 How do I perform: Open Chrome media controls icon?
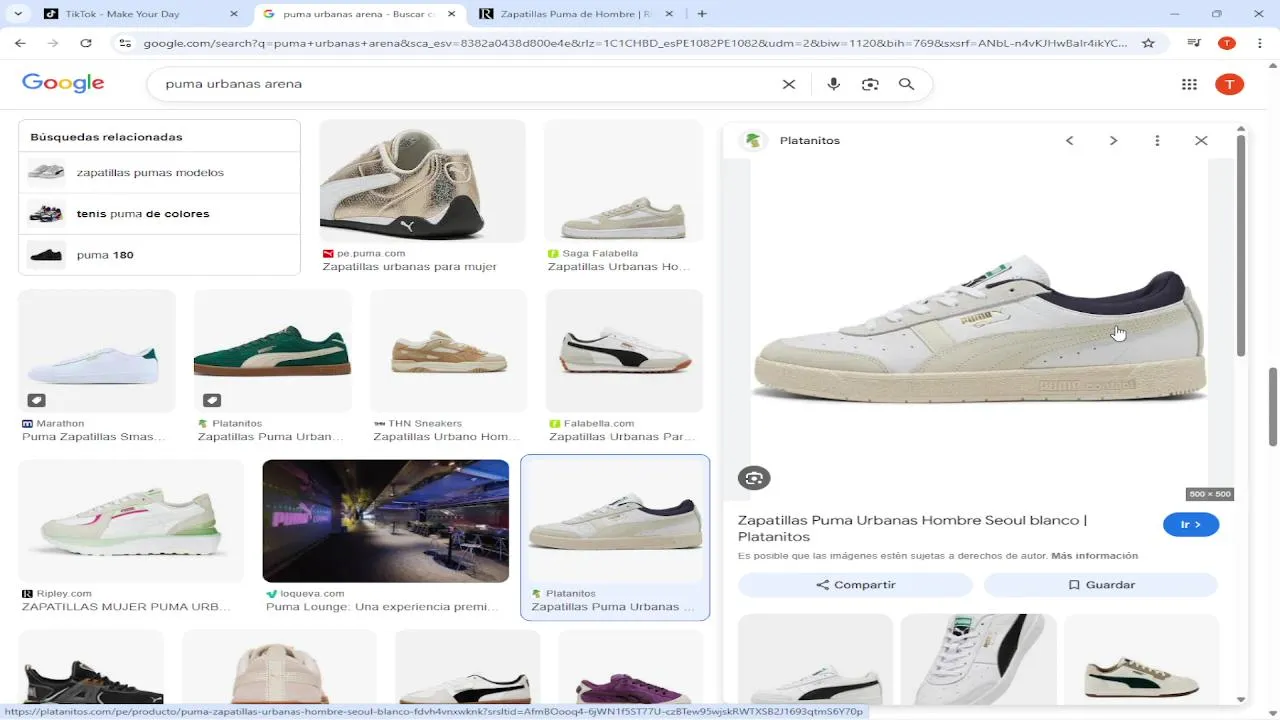click(x=1194, y=43)
